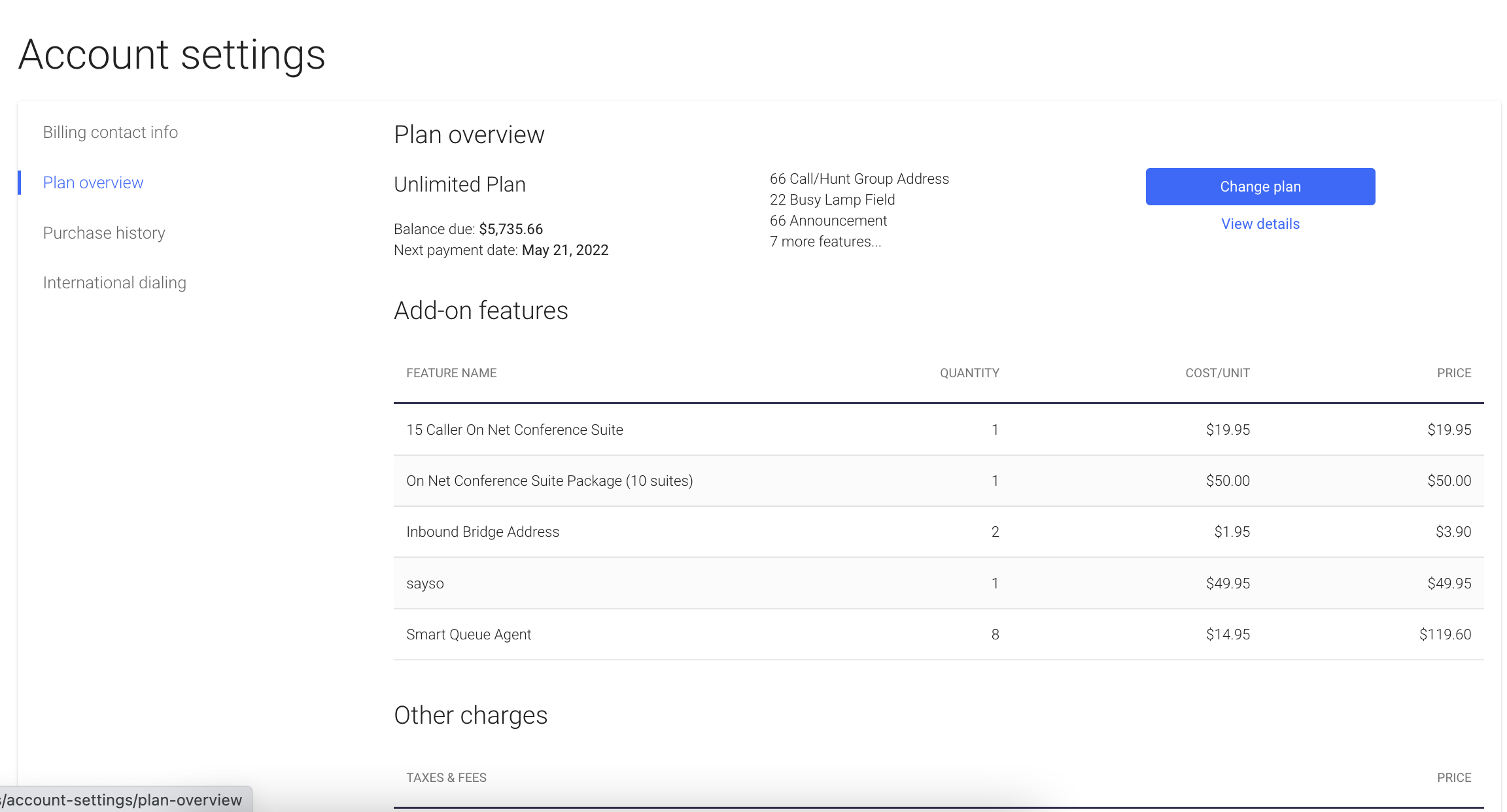Click the Inbound Bridge Address row
This screenshot has width=1507, height=812.
click(483, 532)
